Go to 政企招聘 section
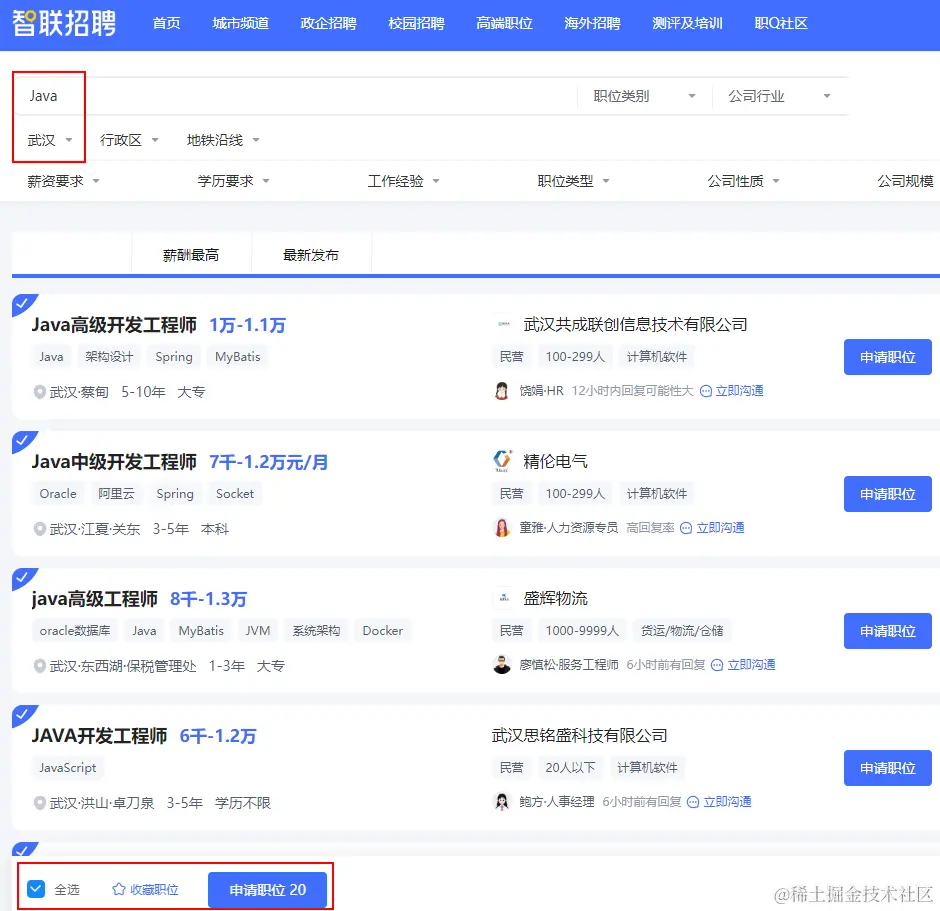 (x=328, y=23)
